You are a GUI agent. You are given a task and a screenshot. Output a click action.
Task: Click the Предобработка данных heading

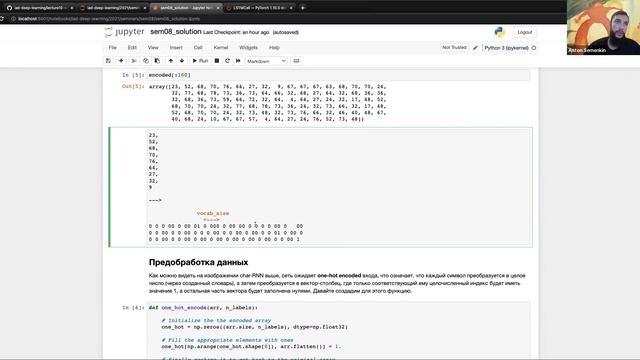(x=198, y=262)
